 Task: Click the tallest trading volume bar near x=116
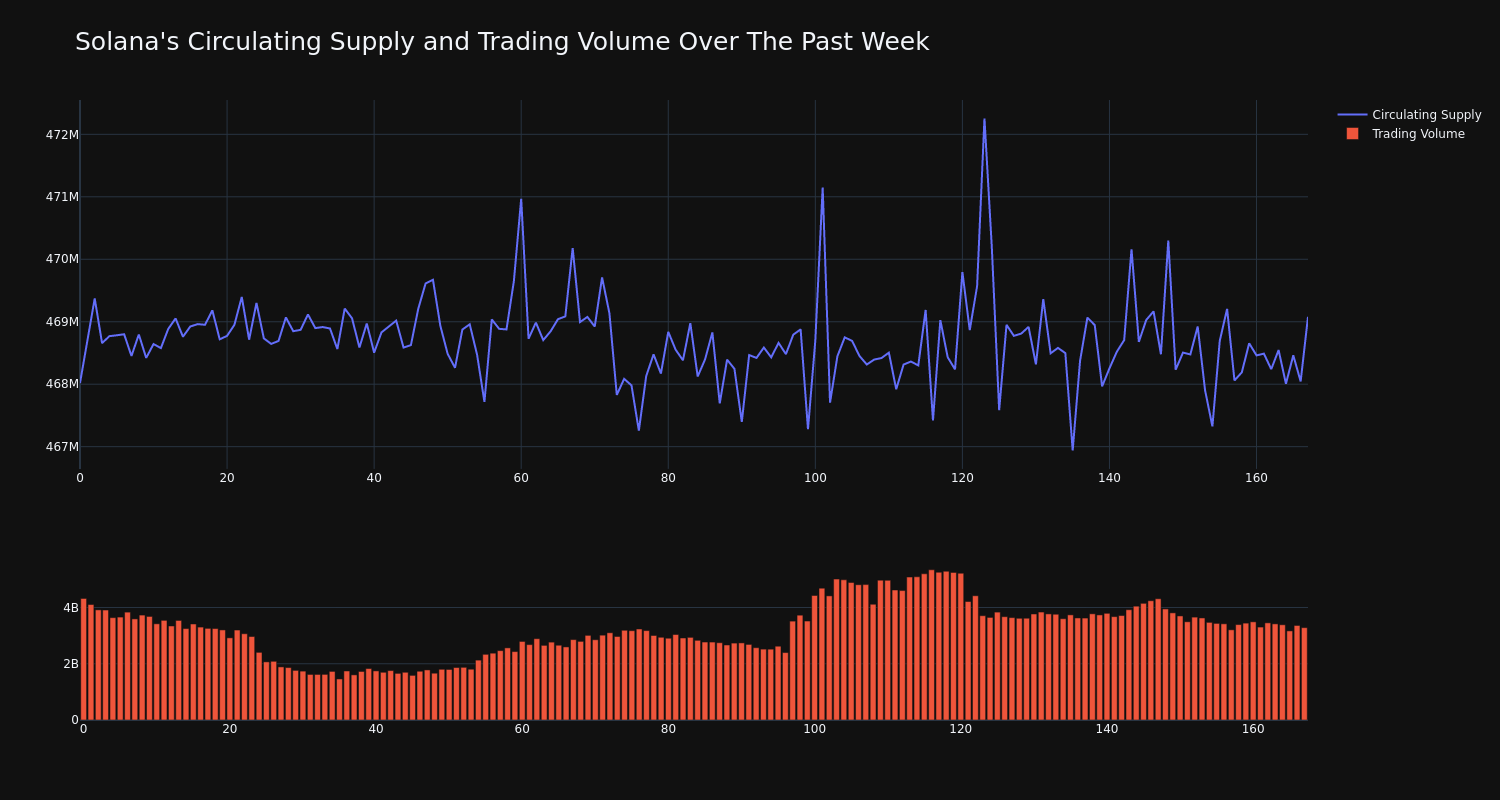932,645
